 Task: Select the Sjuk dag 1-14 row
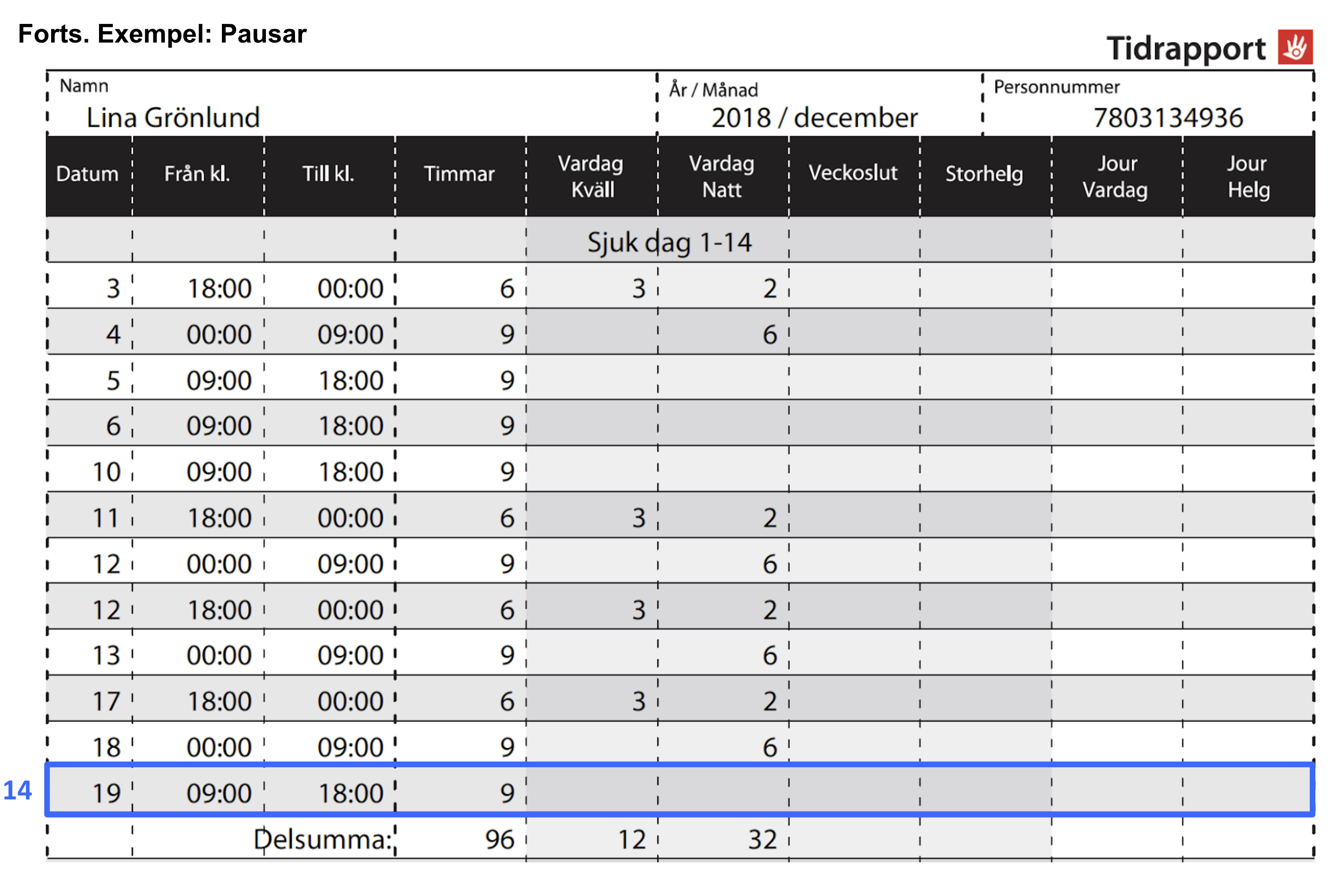tap(669, 242)
